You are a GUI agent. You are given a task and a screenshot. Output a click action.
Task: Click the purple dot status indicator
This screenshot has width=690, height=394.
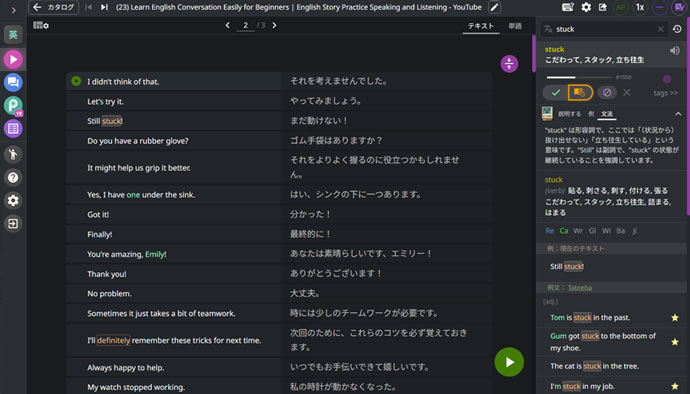click(x=667, y=79)
